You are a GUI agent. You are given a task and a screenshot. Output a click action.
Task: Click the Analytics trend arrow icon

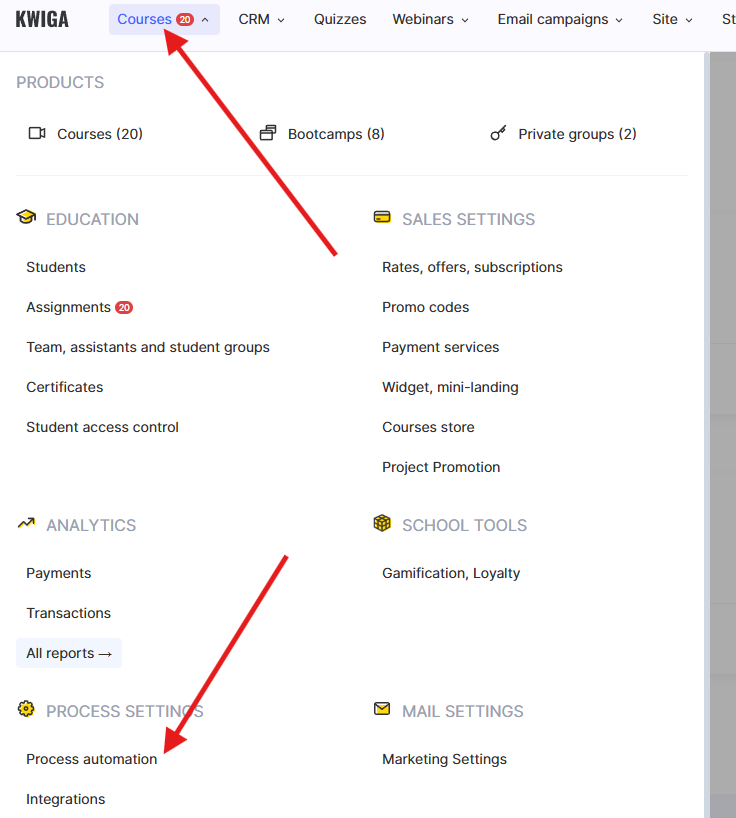click(26, 524)
